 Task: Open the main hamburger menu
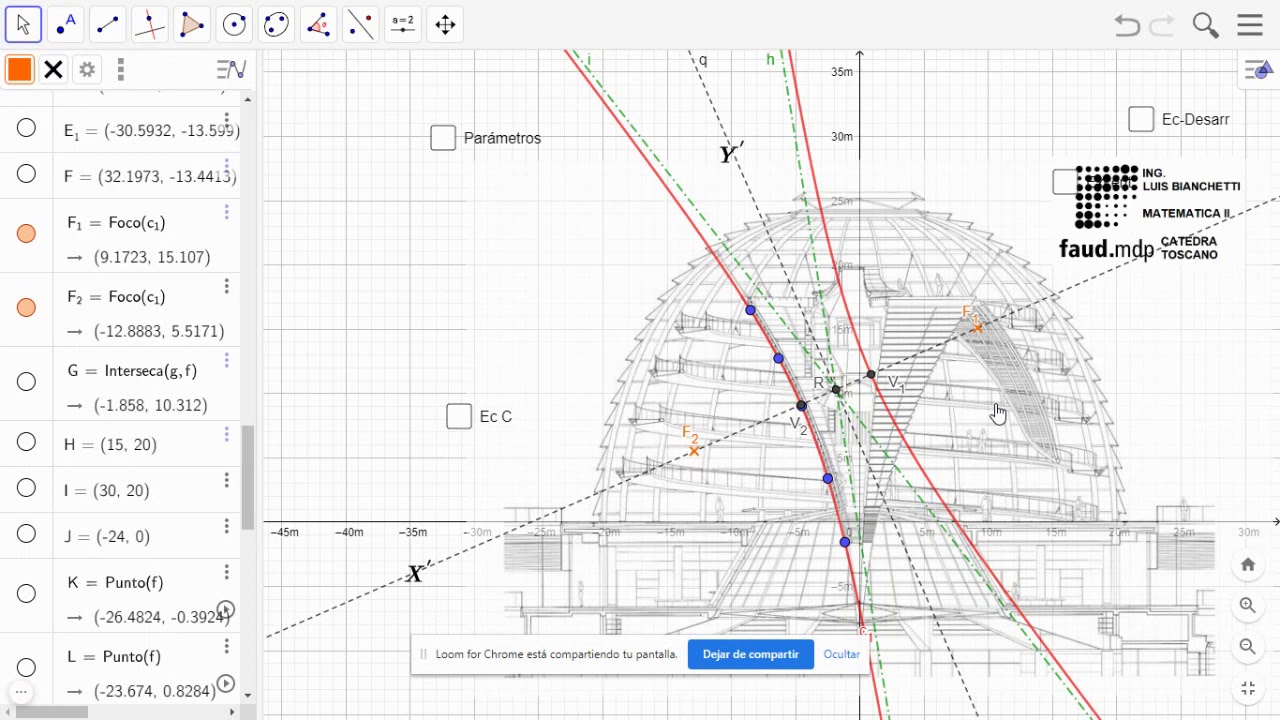tap(1250, 26)
